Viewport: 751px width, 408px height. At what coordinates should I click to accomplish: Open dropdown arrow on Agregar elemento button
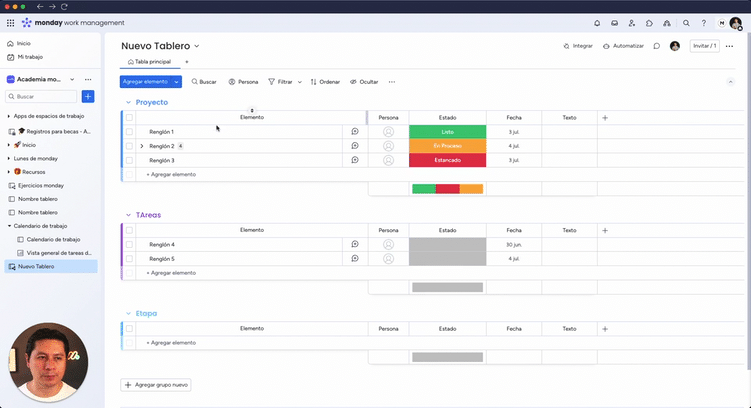177,81
